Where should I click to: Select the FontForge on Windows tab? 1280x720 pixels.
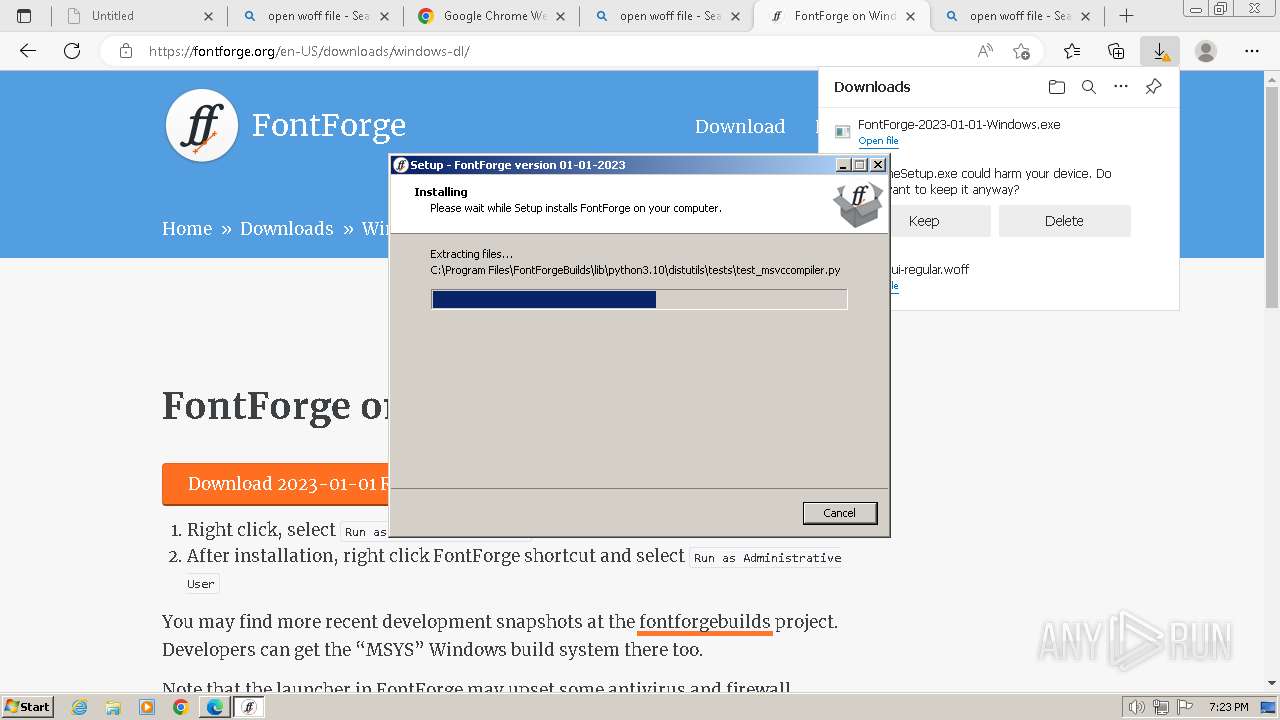coord(843,16)
